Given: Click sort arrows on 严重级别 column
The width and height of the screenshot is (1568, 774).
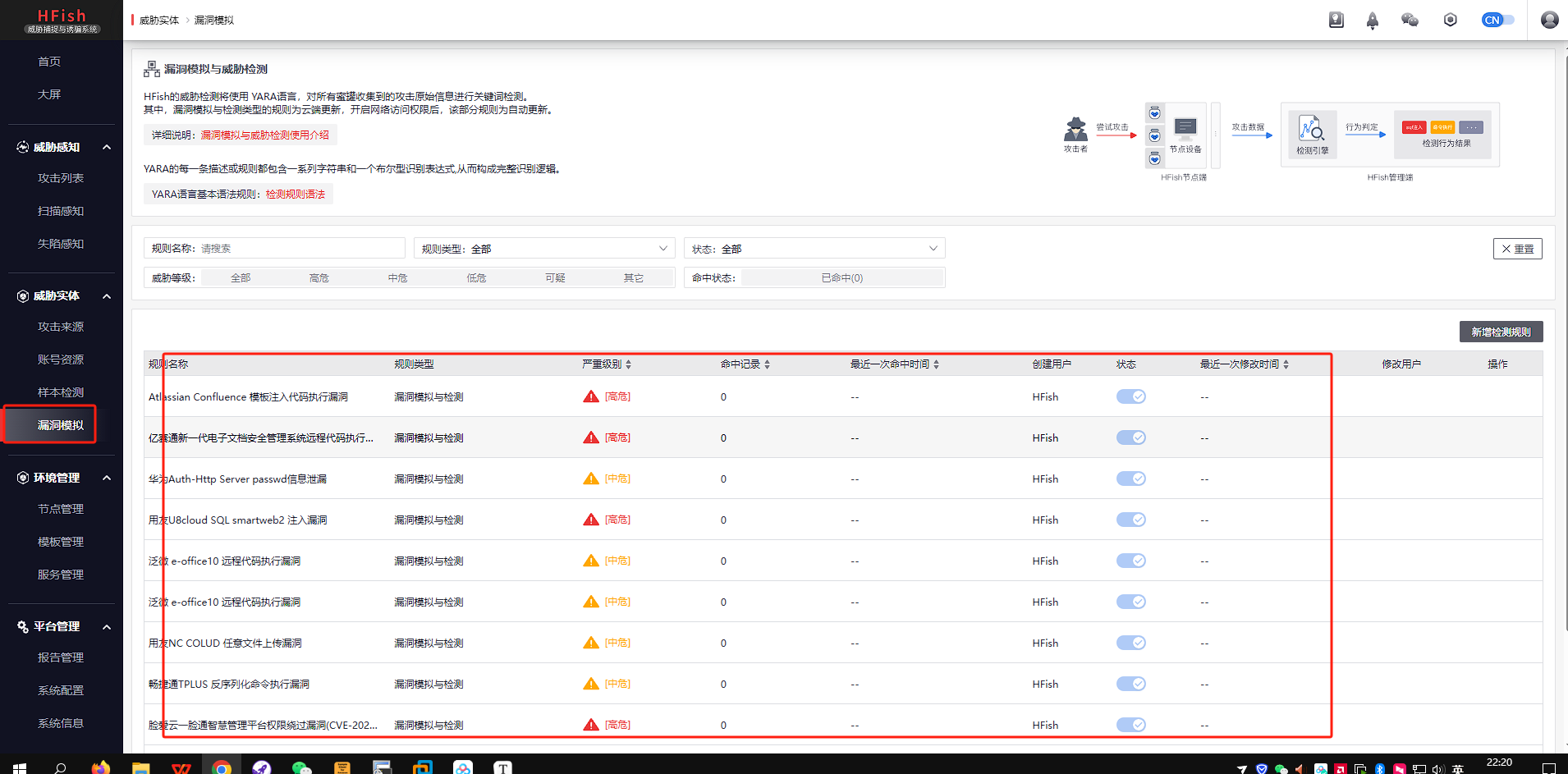Looking at the screenshot, I should pyautogui.click(x=628, y=364).
